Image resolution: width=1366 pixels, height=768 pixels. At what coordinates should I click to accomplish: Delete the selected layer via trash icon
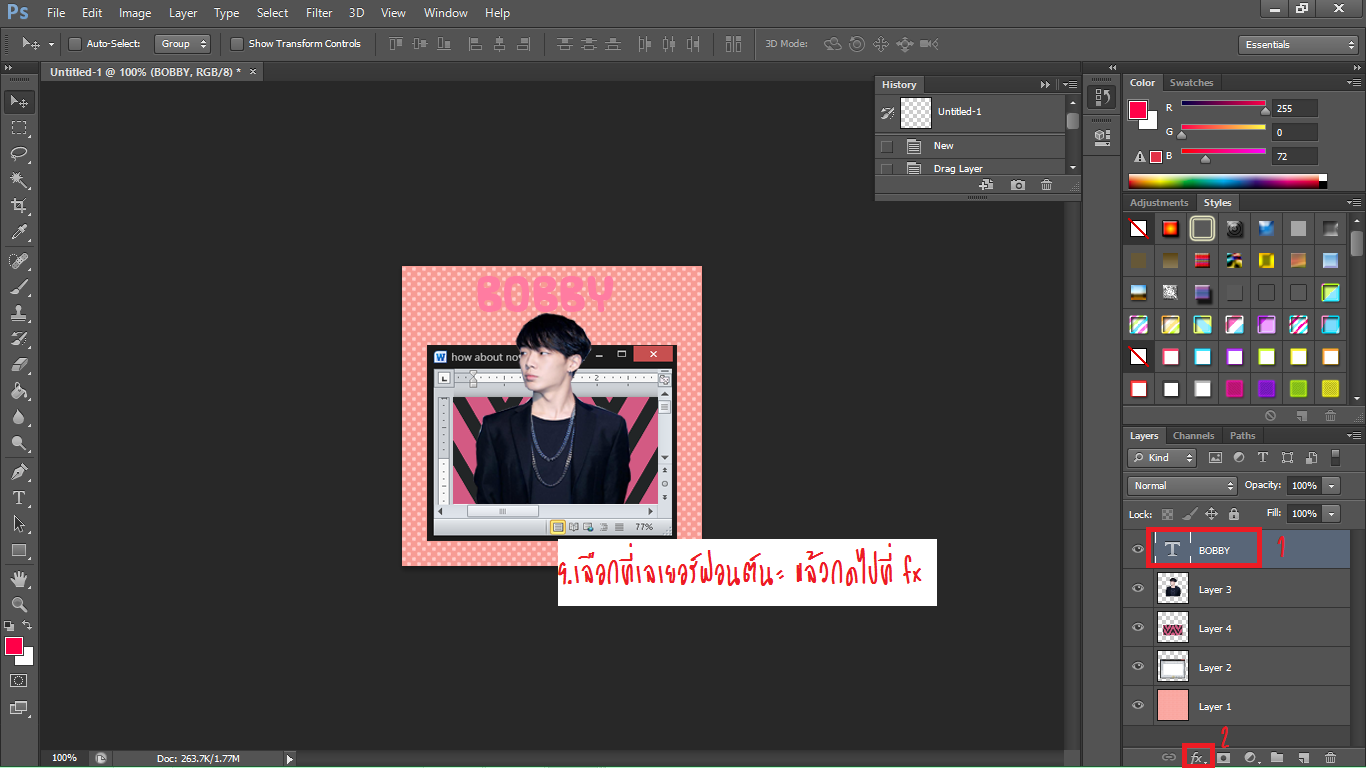pyautogui.click(x=1330, y=758)
